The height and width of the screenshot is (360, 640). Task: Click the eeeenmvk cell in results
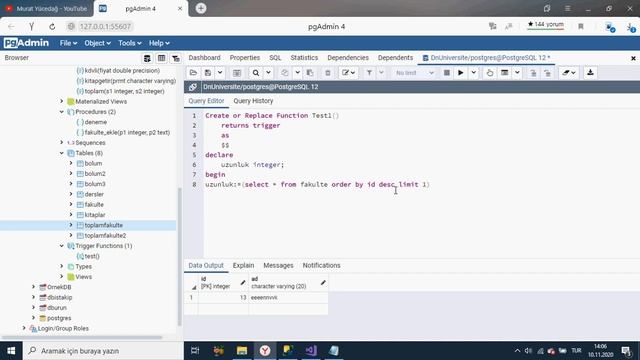[288, 298]
